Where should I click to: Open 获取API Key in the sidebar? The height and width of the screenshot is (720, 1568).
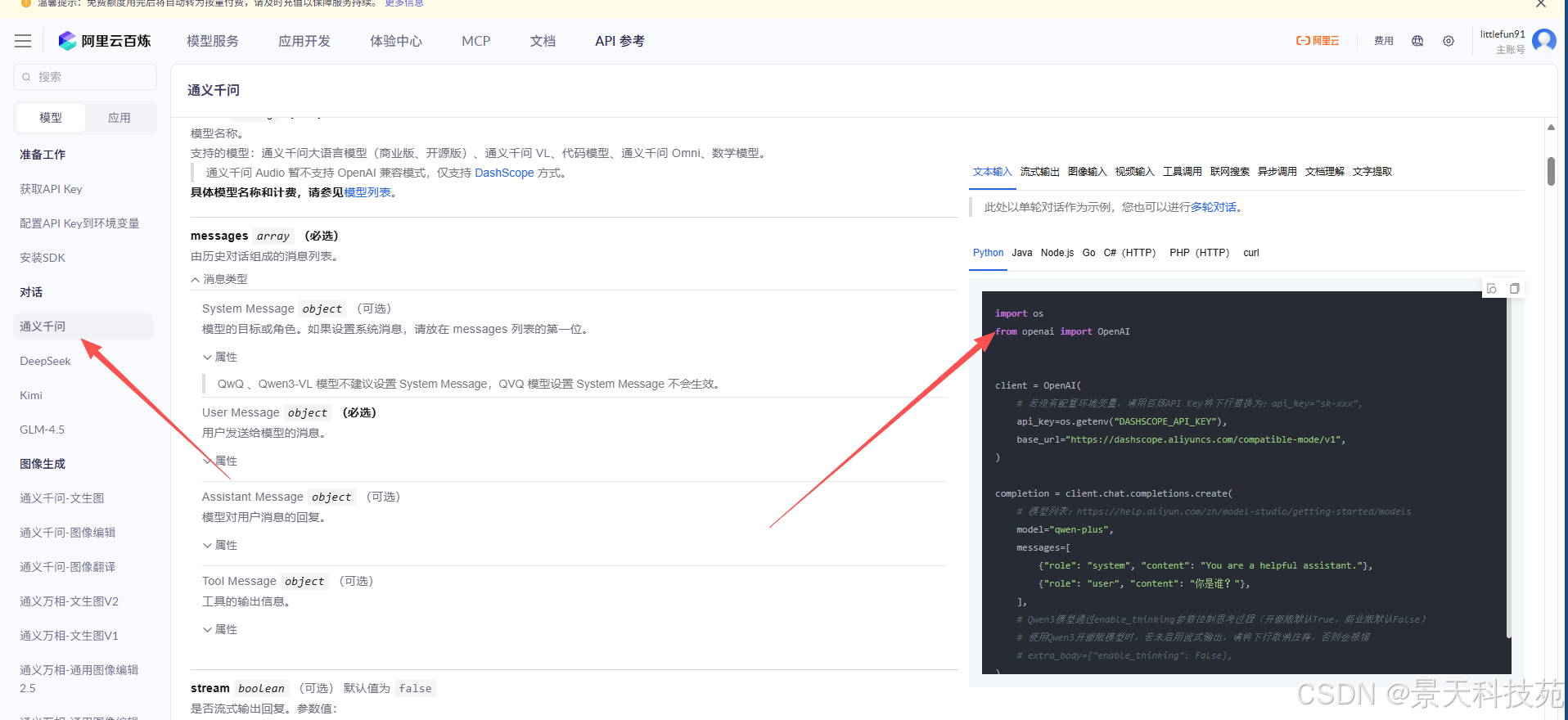click(51, 189)
